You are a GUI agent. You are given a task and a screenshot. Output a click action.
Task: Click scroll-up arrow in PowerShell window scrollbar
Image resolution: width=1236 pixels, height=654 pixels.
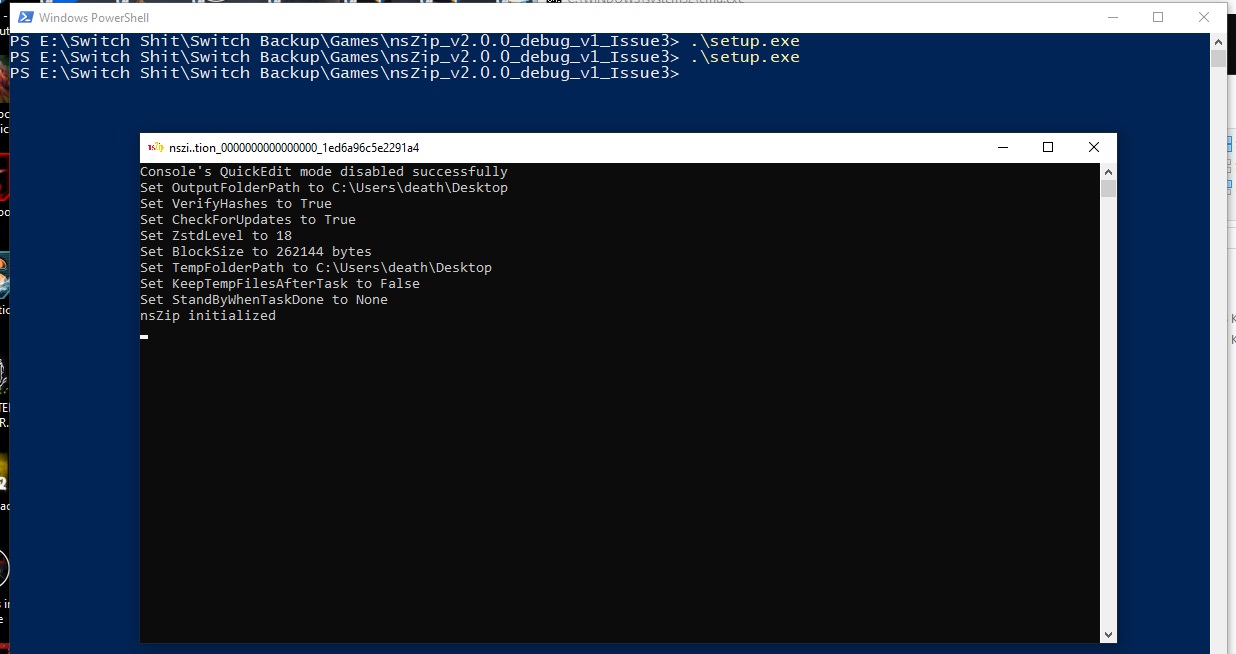click(1218, 41)
